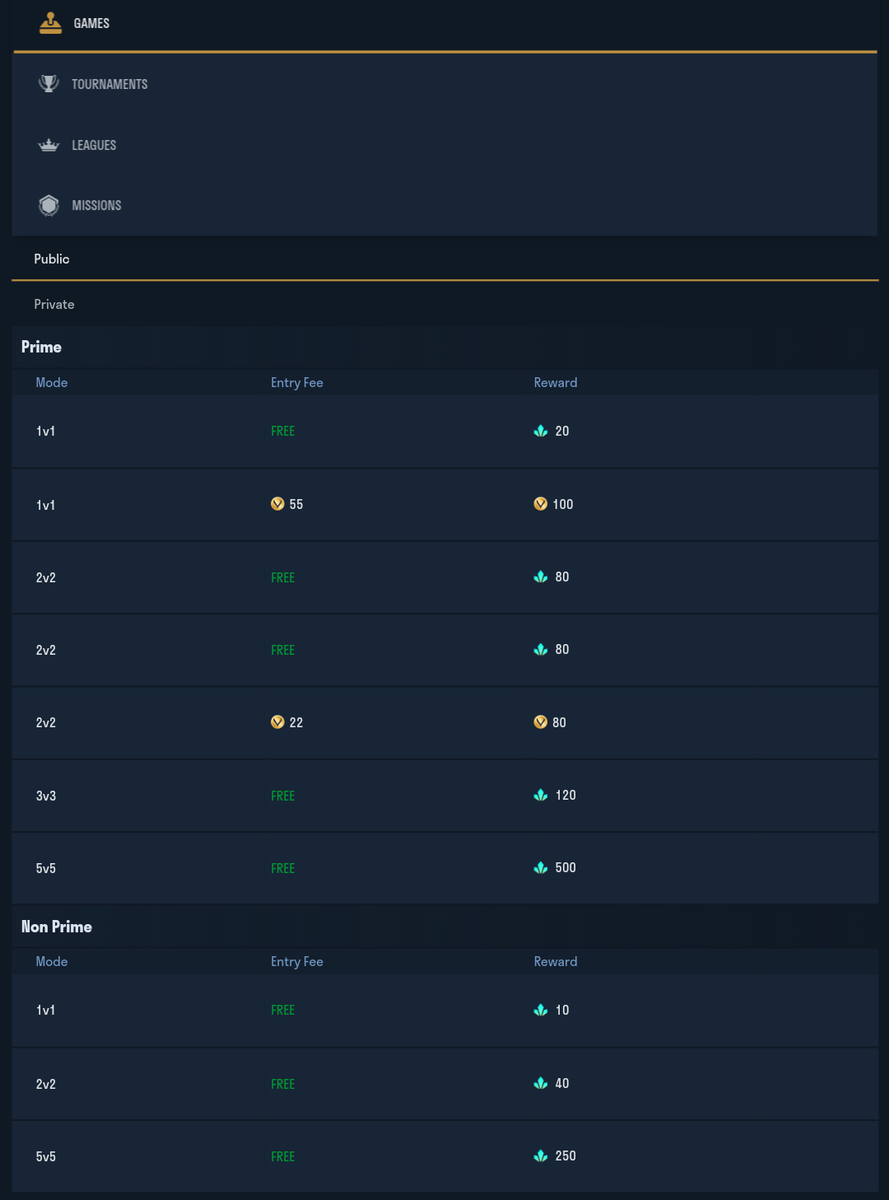889x1200 pixels.
Task: Choose the Prime 5v5 mode with 500 reward
Action: click(x=445, y=868)
